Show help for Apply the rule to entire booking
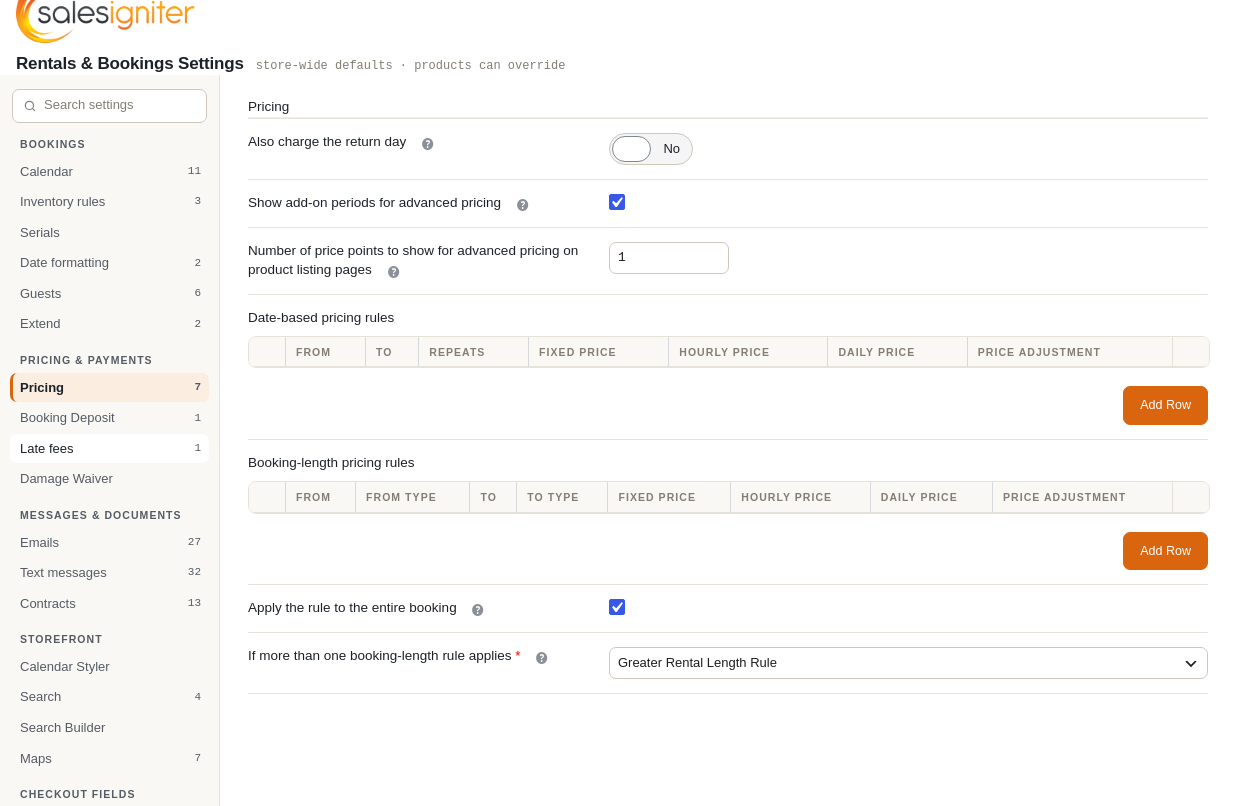 (x=477, y=610)
